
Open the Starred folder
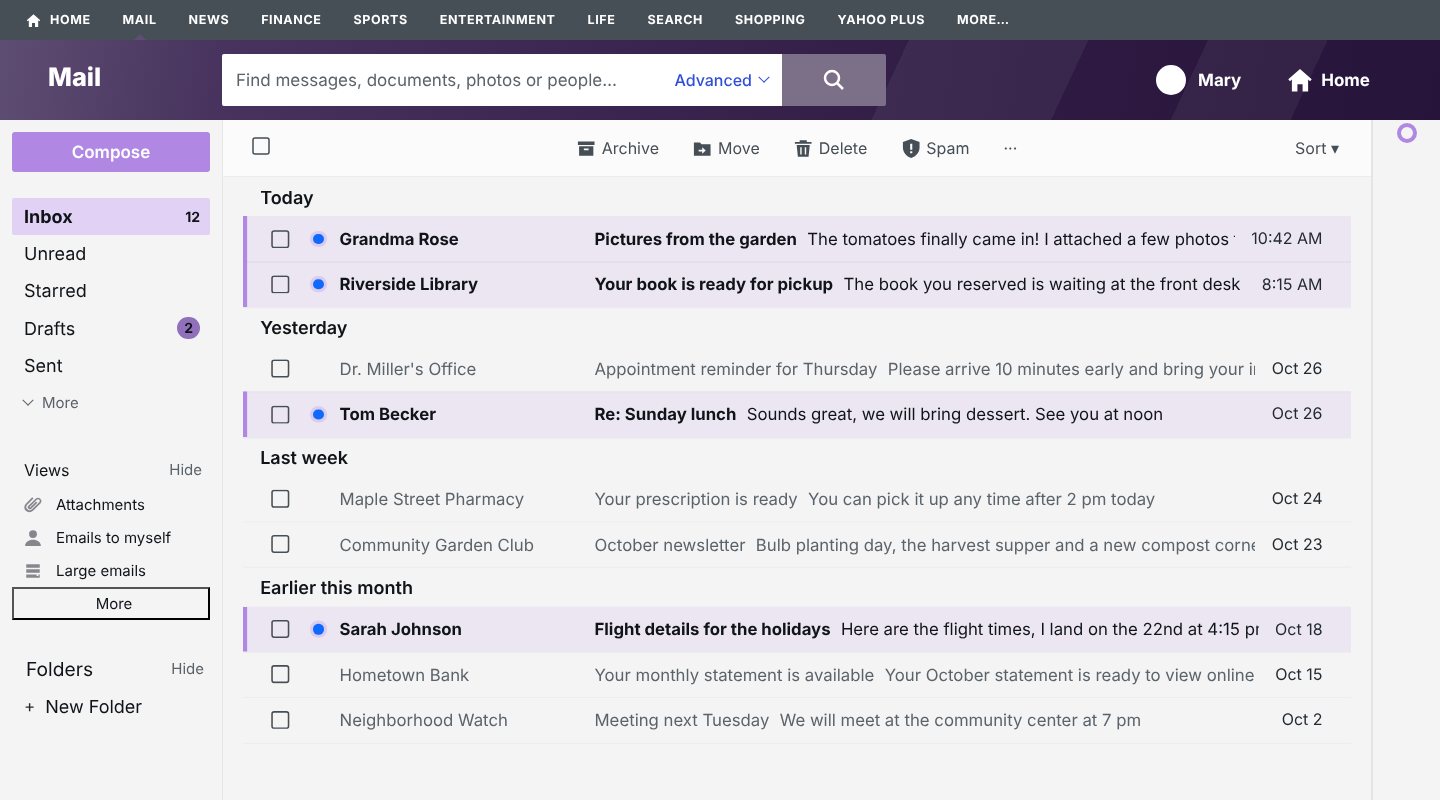(111, 291)
